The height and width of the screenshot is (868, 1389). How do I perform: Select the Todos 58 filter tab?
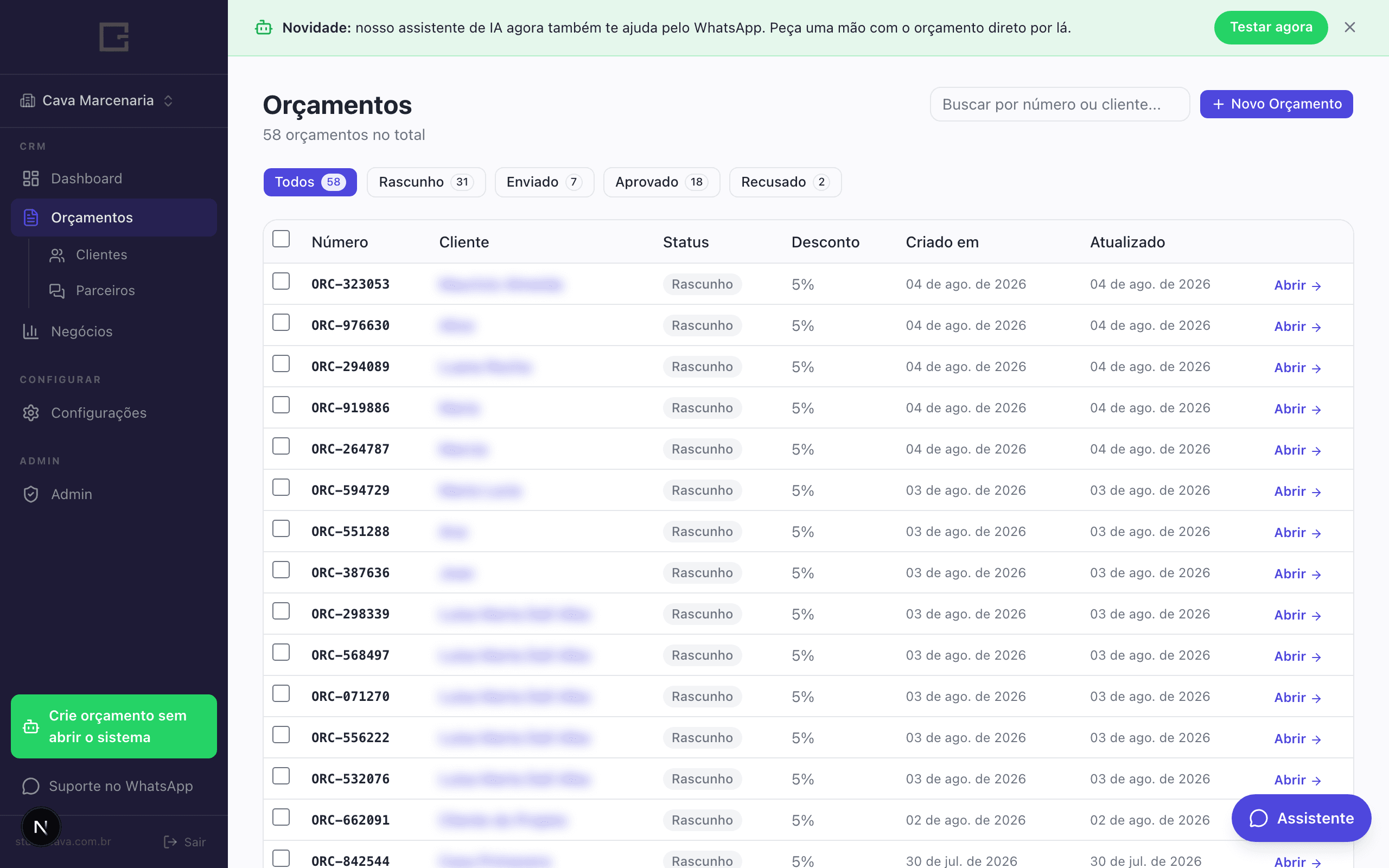(x=310, y=182)
